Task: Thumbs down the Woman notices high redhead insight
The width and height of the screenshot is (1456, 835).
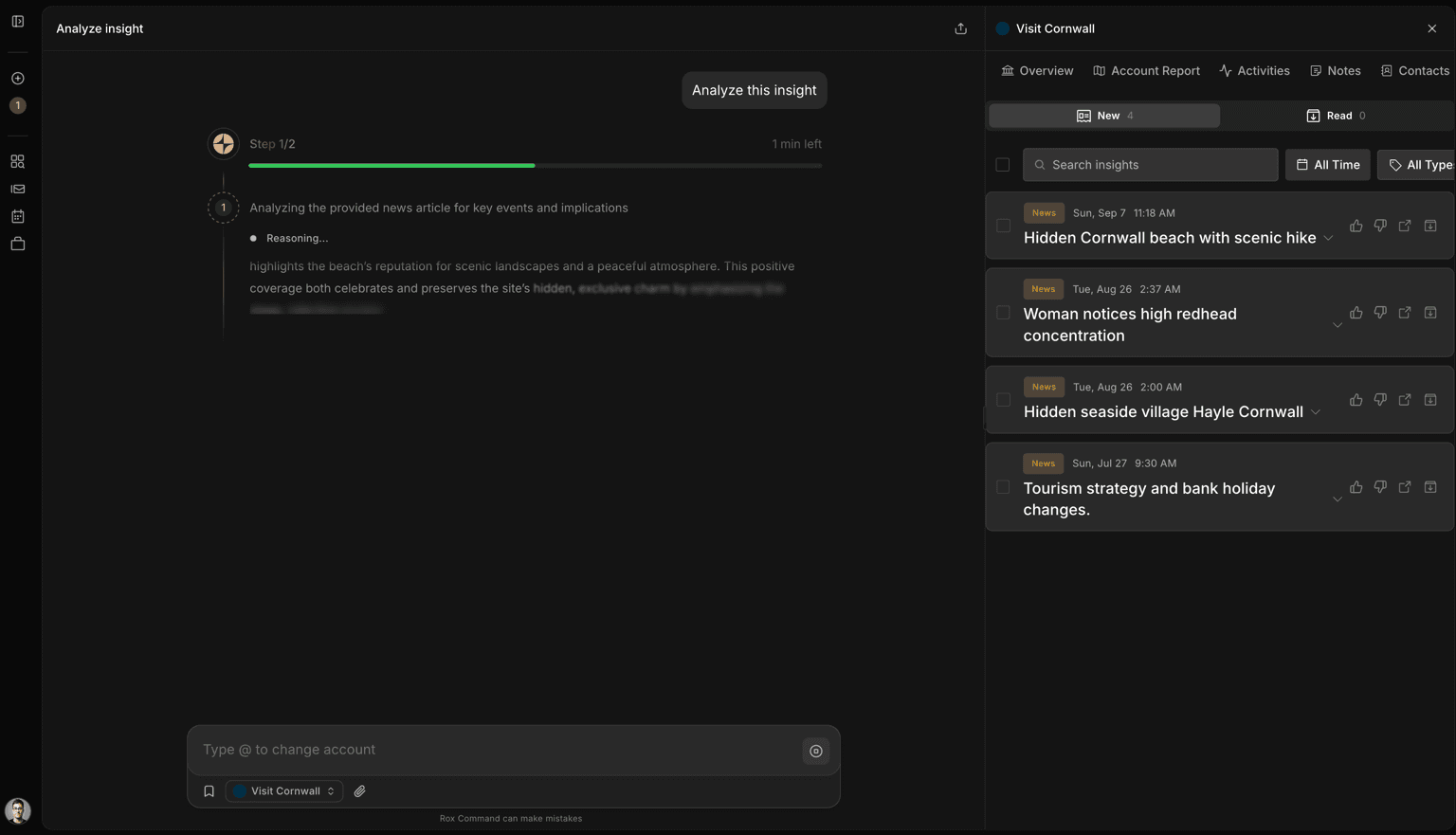Action: 1380,312
